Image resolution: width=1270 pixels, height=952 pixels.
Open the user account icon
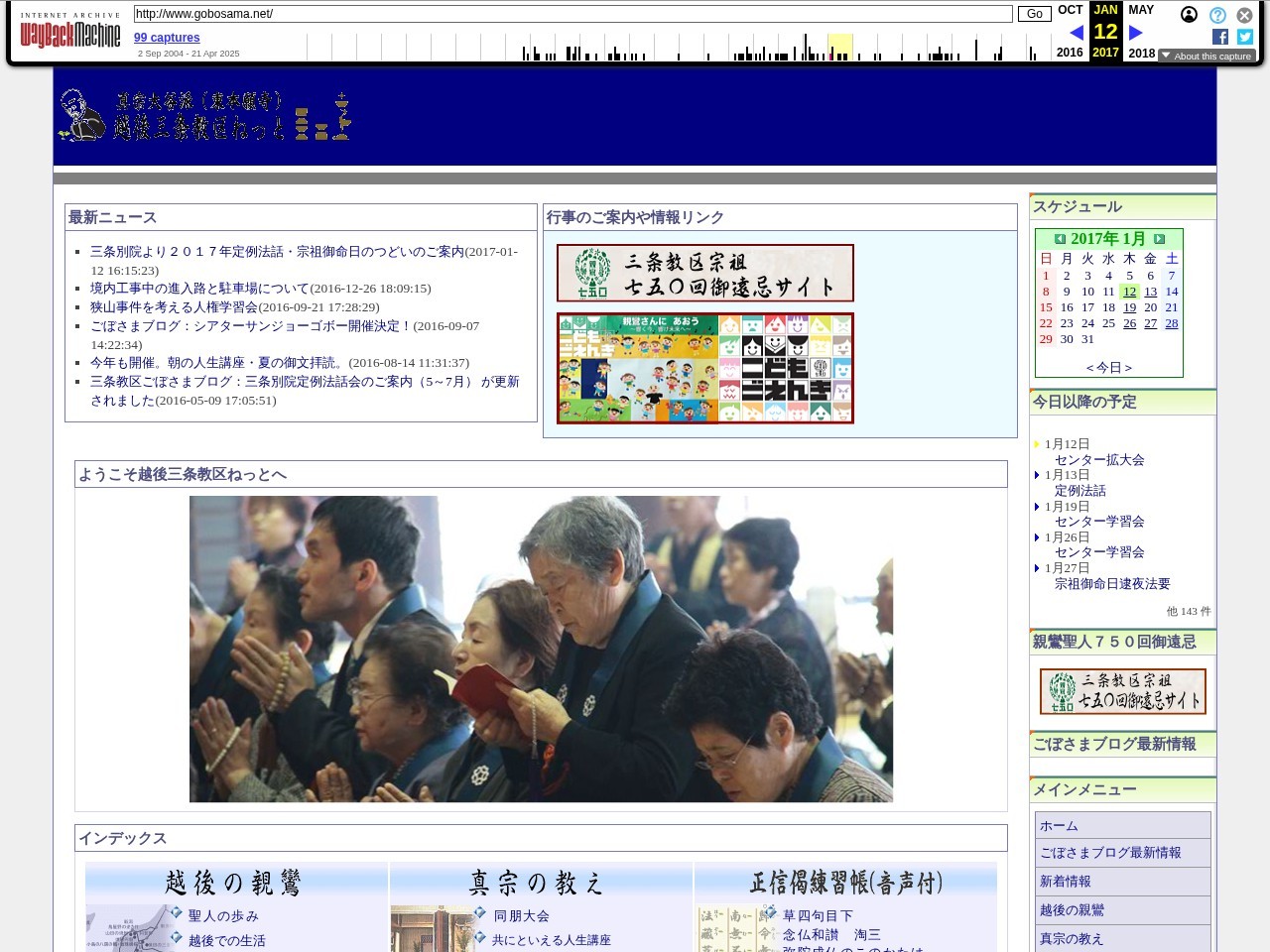pos(1189,15)
